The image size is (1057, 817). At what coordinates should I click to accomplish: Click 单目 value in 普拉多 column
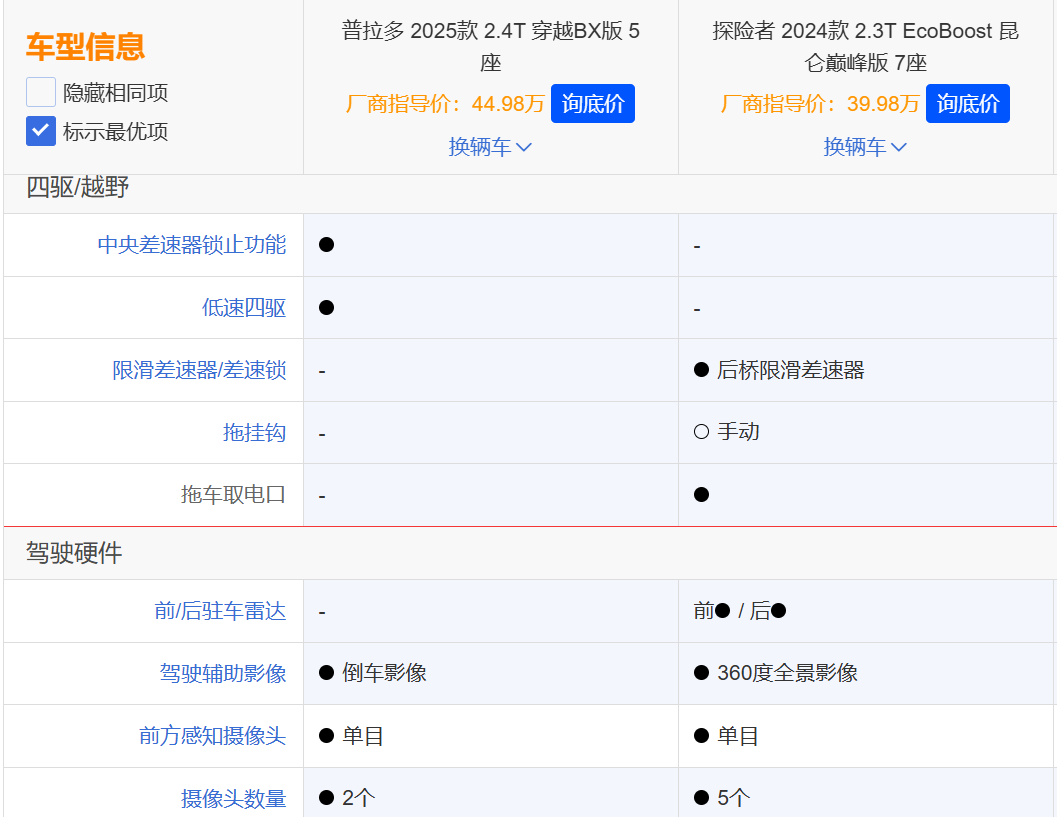click(363, 735)
